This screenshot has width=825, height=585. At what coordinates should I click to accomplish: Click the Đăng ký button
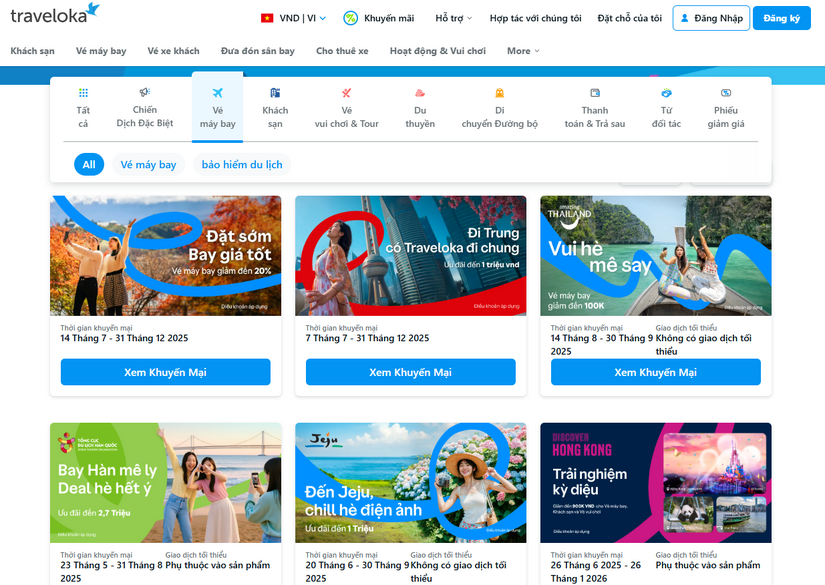tap(781, 18)
